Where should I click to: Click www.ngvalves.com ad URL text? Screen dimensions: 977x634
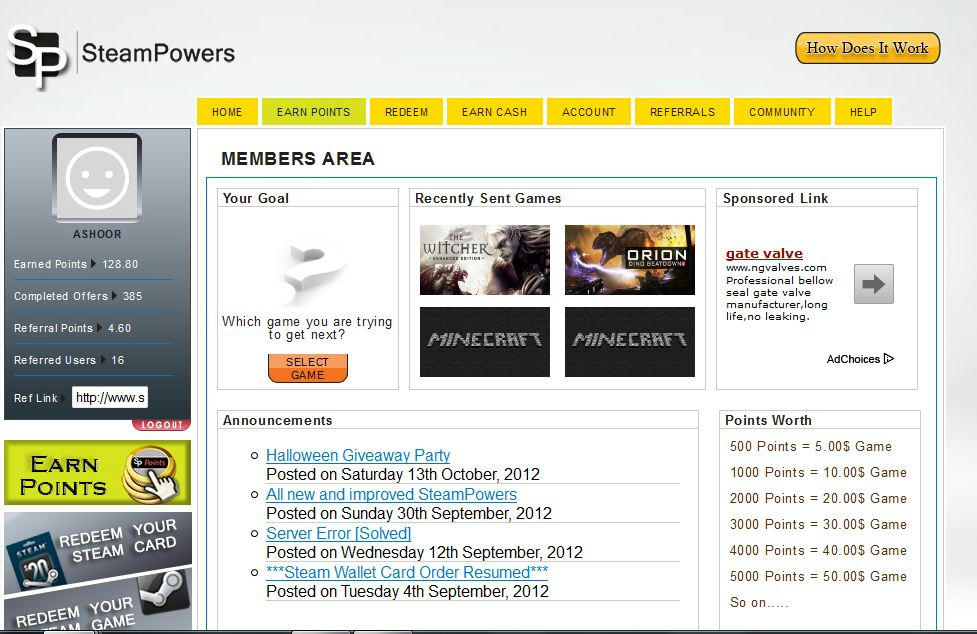point(776,268)
